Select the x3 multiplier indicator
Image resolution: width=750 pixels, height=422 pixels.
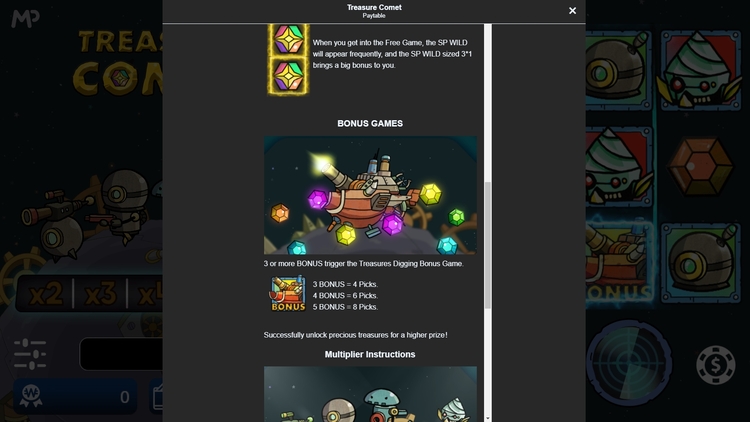coord(100,293)
